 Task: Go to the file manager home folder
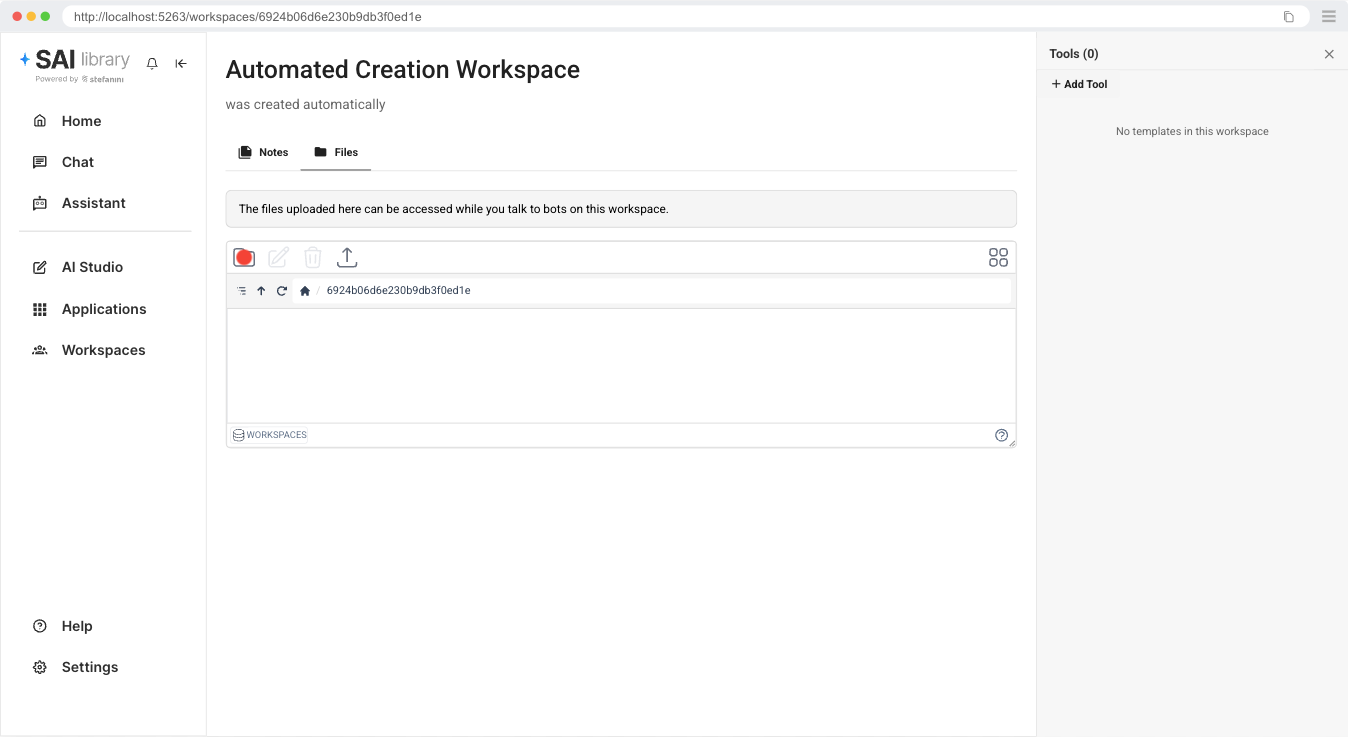pos(305,291)
